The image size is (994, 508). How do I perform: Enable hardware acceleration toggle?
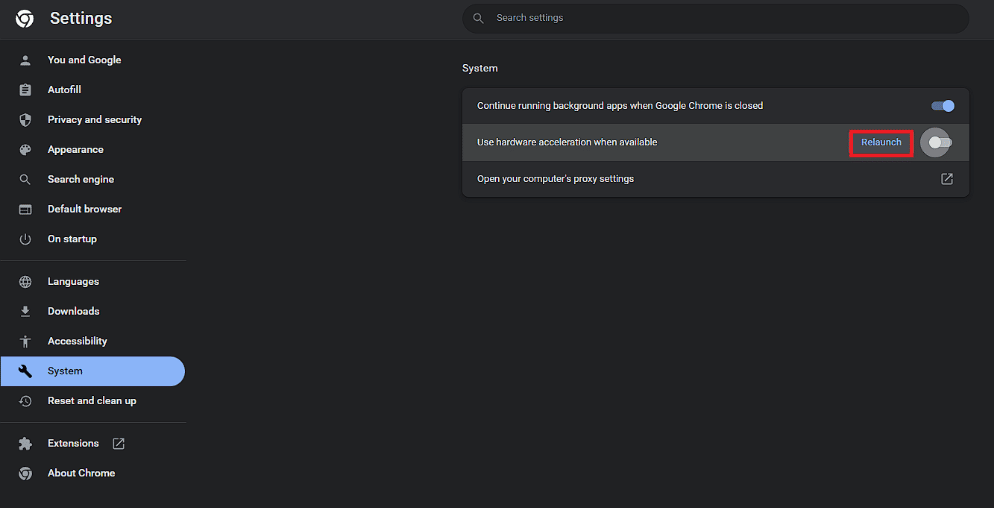pyautogui.click(x=939, y=143)
